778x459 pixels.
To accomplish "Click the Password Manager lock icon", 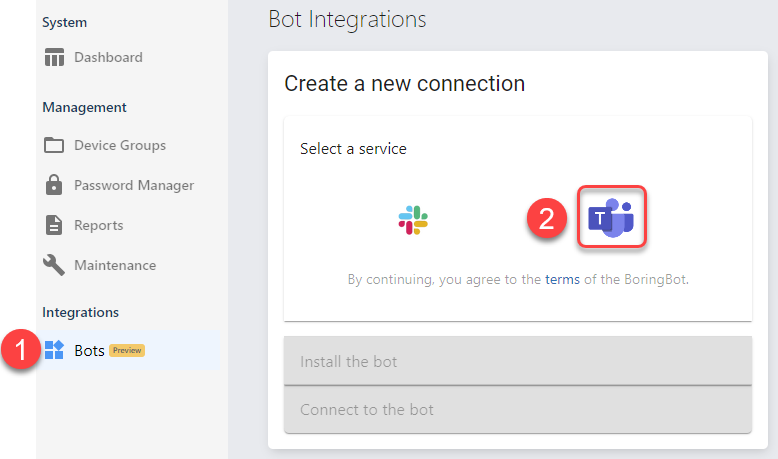I will [54, 185].
